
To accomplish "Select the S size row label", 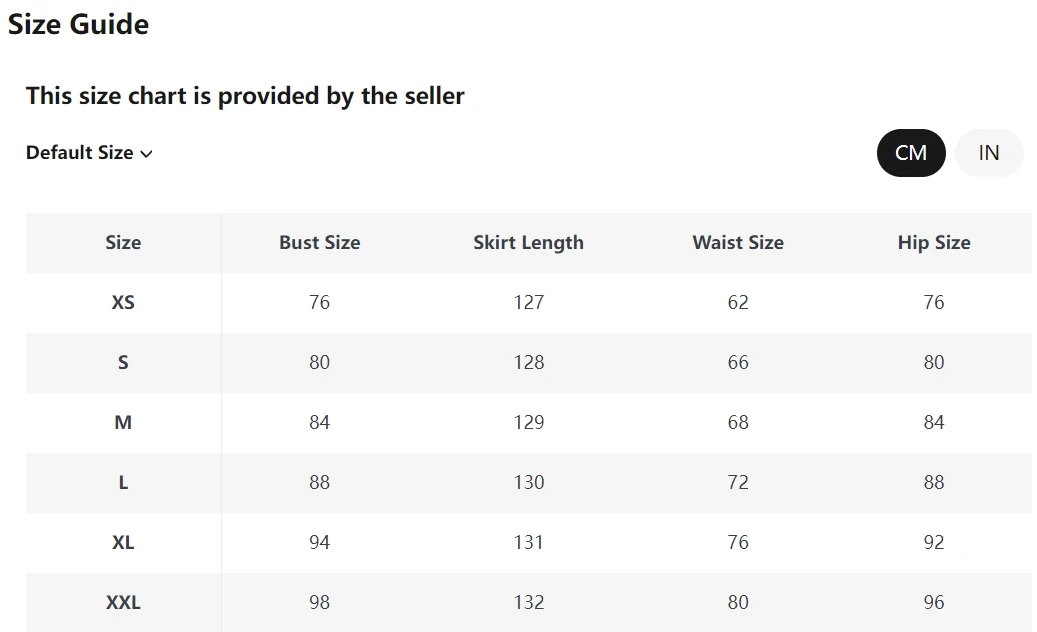I will pyautogui.click(x=123, y=363).
